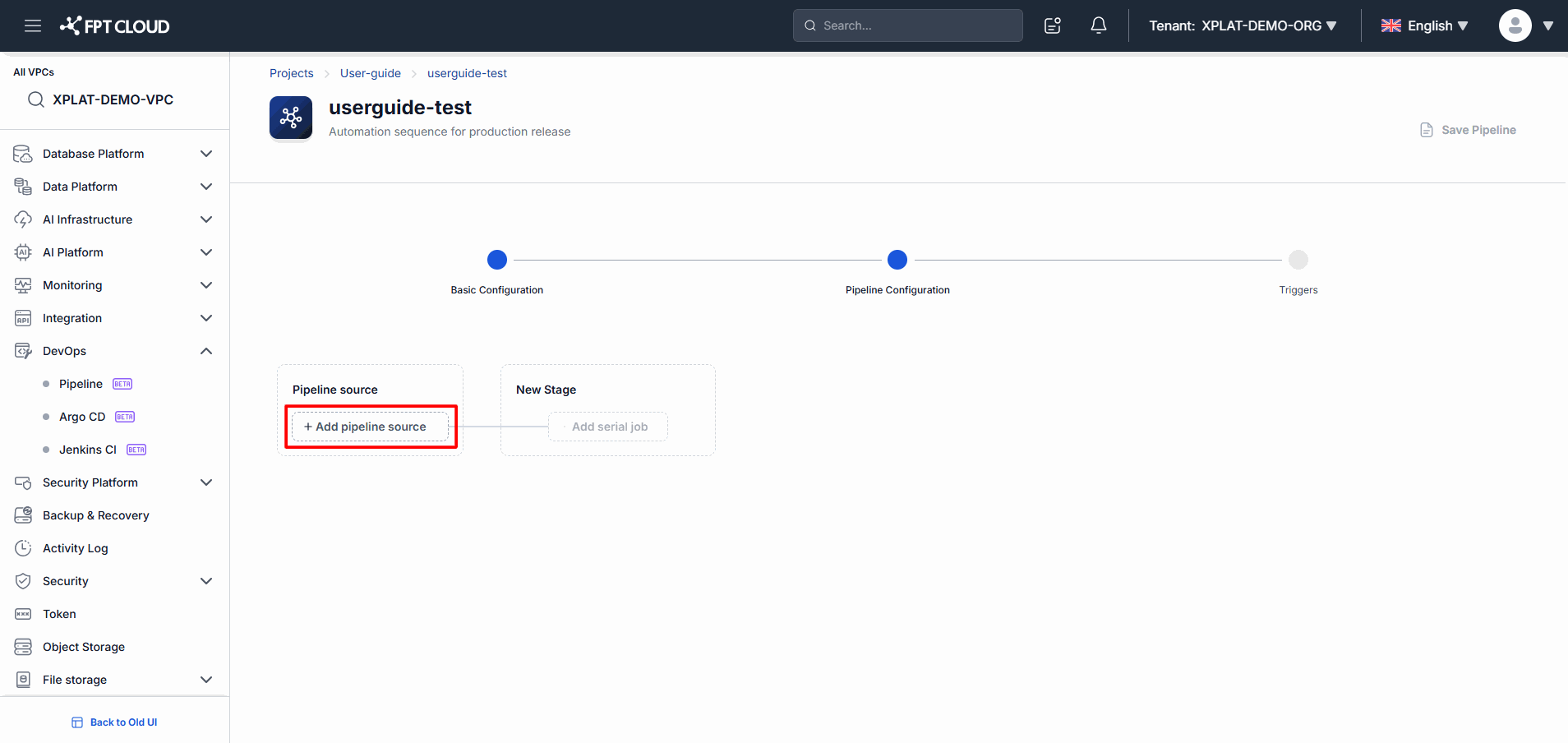Select the Pipeline Configuration step circle
The height and width of the screenshot is (743, 1568).
coord(897,260)
